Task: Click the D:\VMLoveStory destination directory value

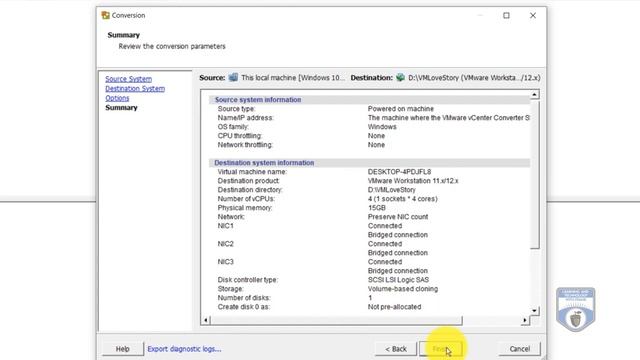Action: 391,190
